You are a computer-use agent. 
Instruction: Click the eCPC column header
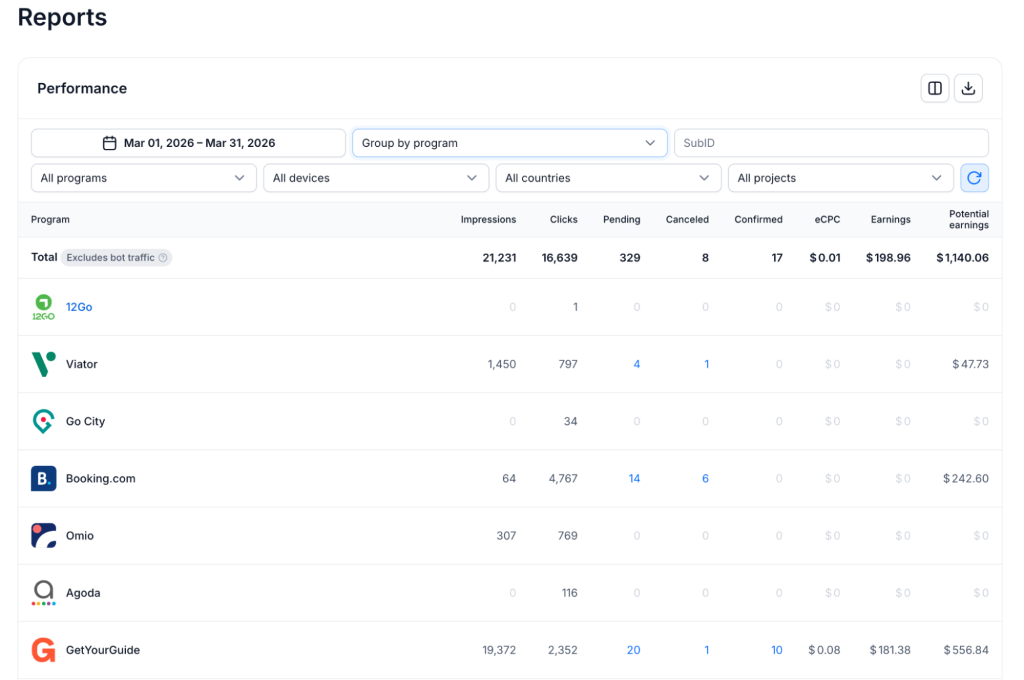coord(827,219)
